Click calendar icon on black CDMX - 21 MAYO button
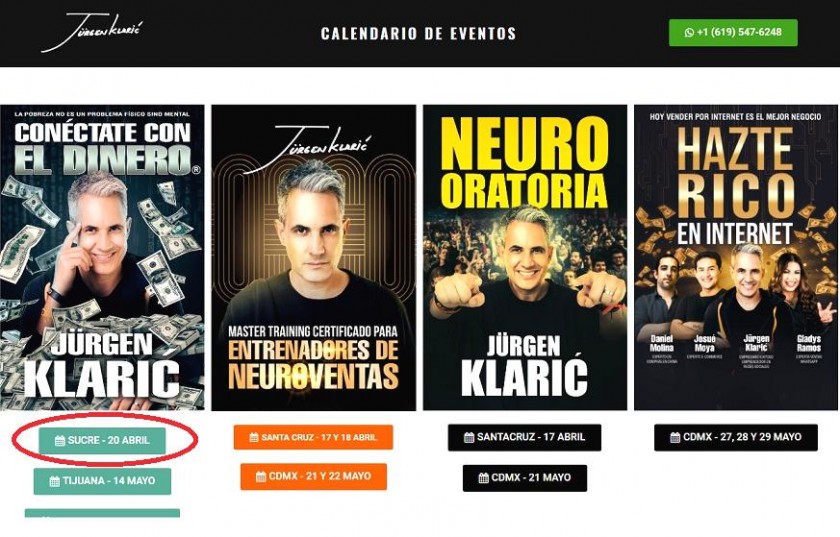Viewport: 840px width, 537px height. click(483, 478)
